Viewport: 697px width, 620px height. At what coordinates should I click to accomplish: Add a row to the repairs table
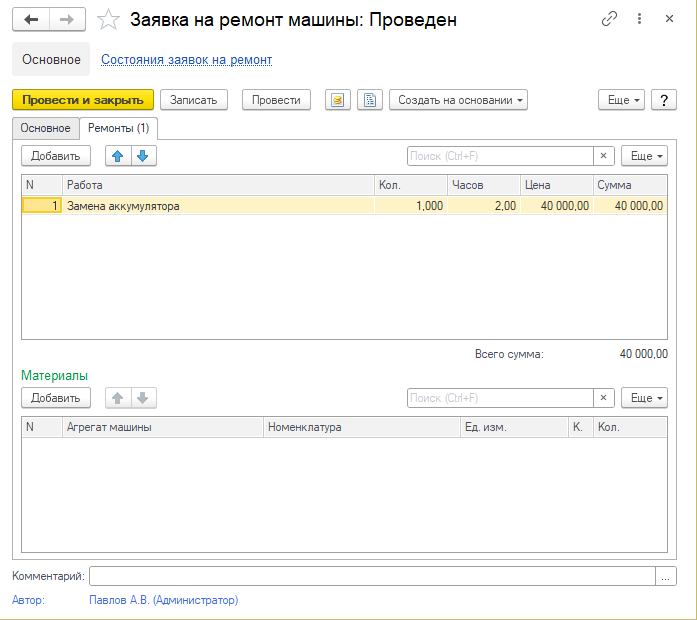tap(56, 156)
